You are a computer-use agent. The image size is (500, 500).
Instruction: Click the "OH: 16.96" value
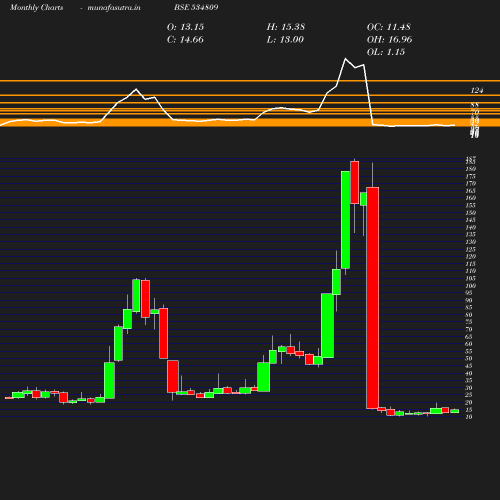click(389, 40)
